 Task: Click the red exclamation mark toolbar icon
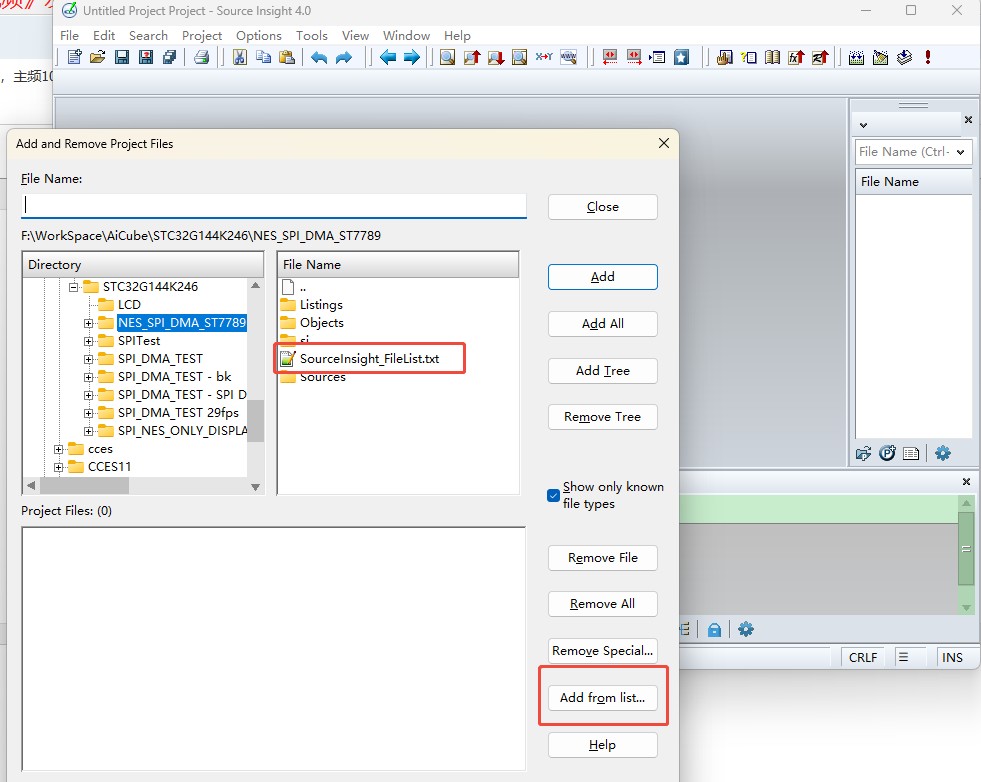(928, 57)
